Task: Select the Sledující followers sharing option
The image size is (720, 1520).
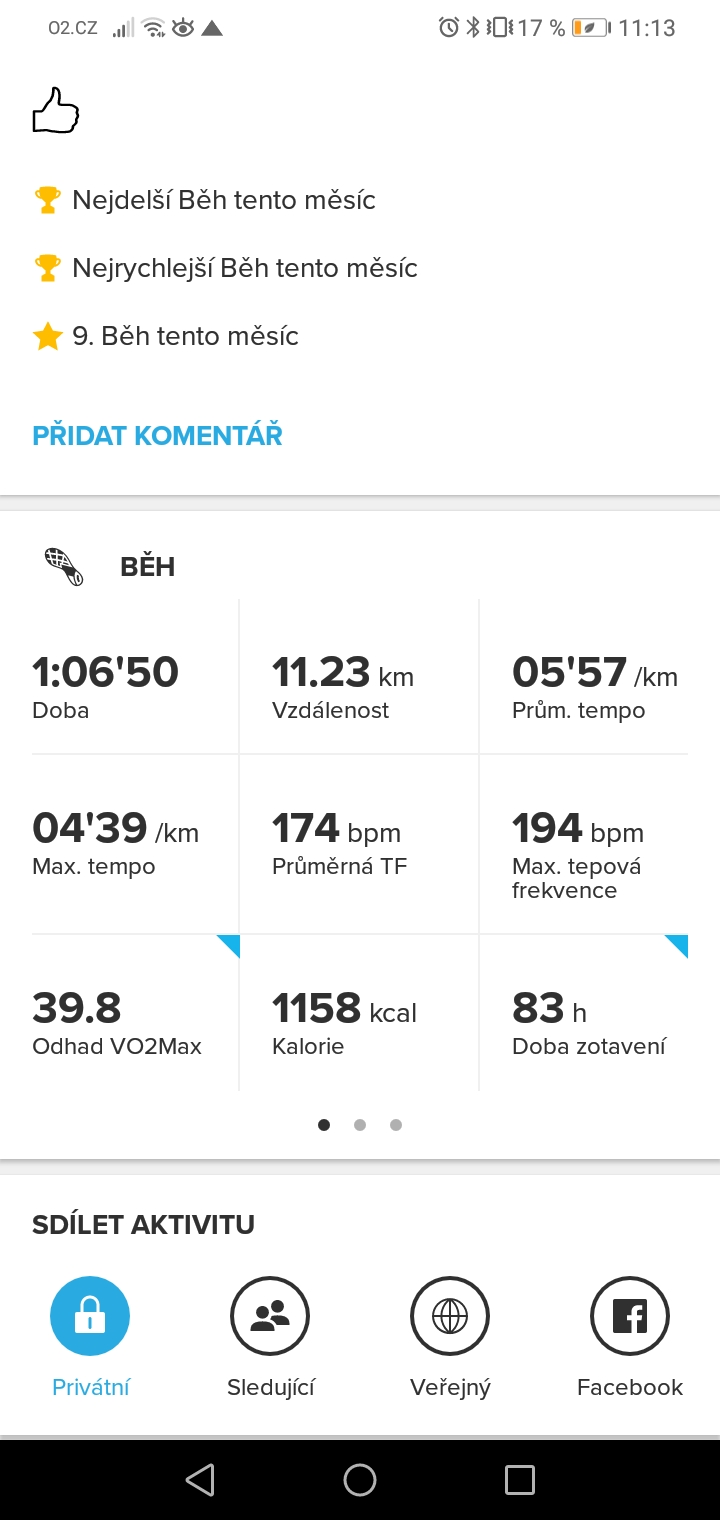Action: (270, 1316)
